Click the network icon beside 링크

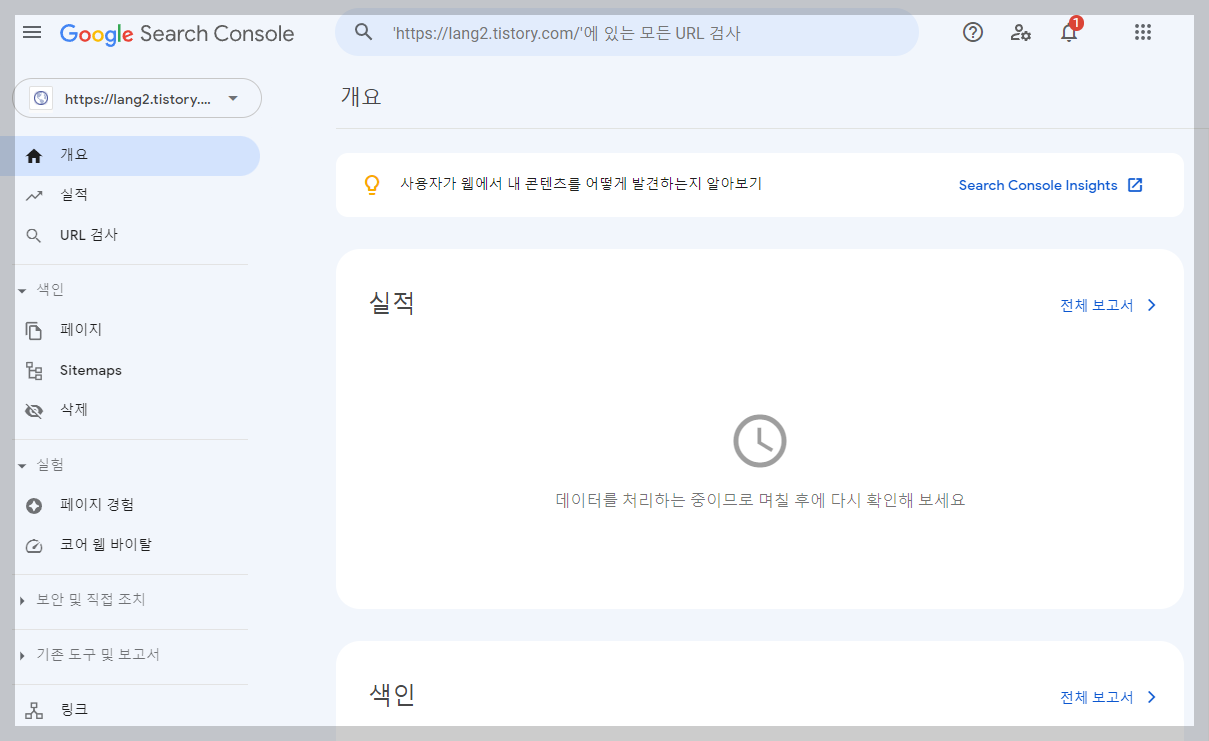point(34,711)
